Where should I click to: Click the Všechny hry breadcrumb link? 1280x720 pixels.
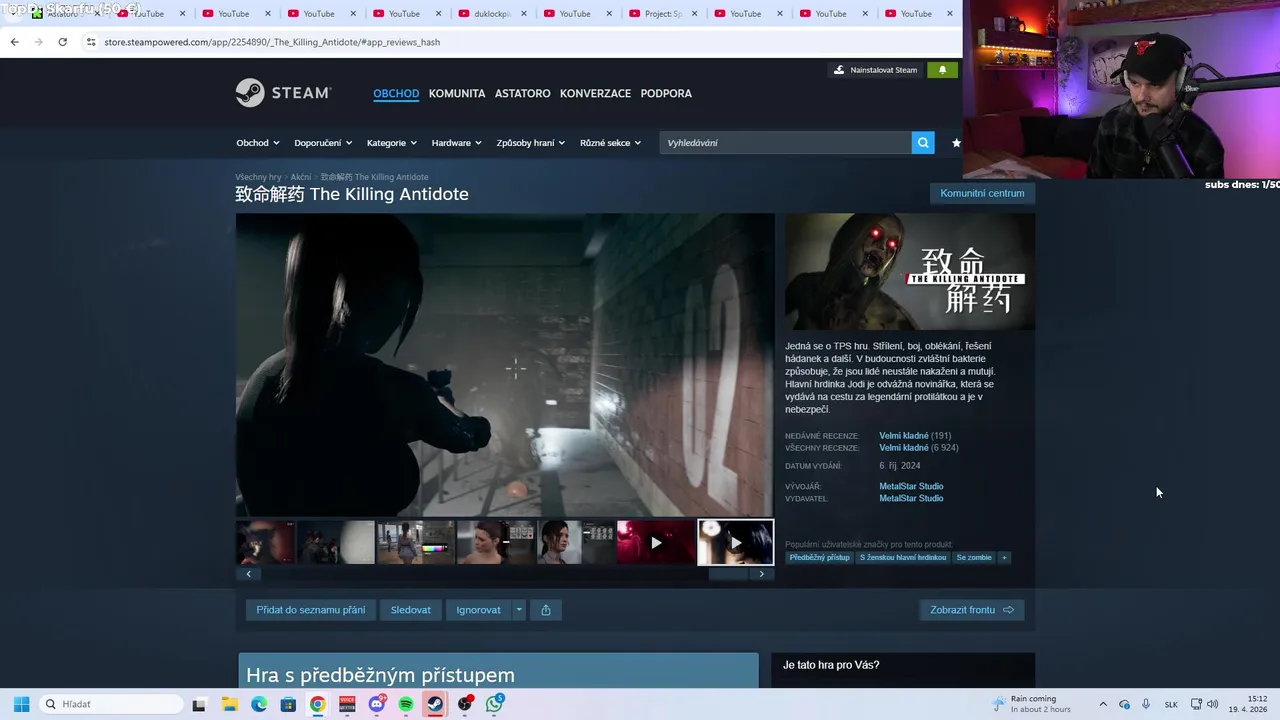click(258, 177)
